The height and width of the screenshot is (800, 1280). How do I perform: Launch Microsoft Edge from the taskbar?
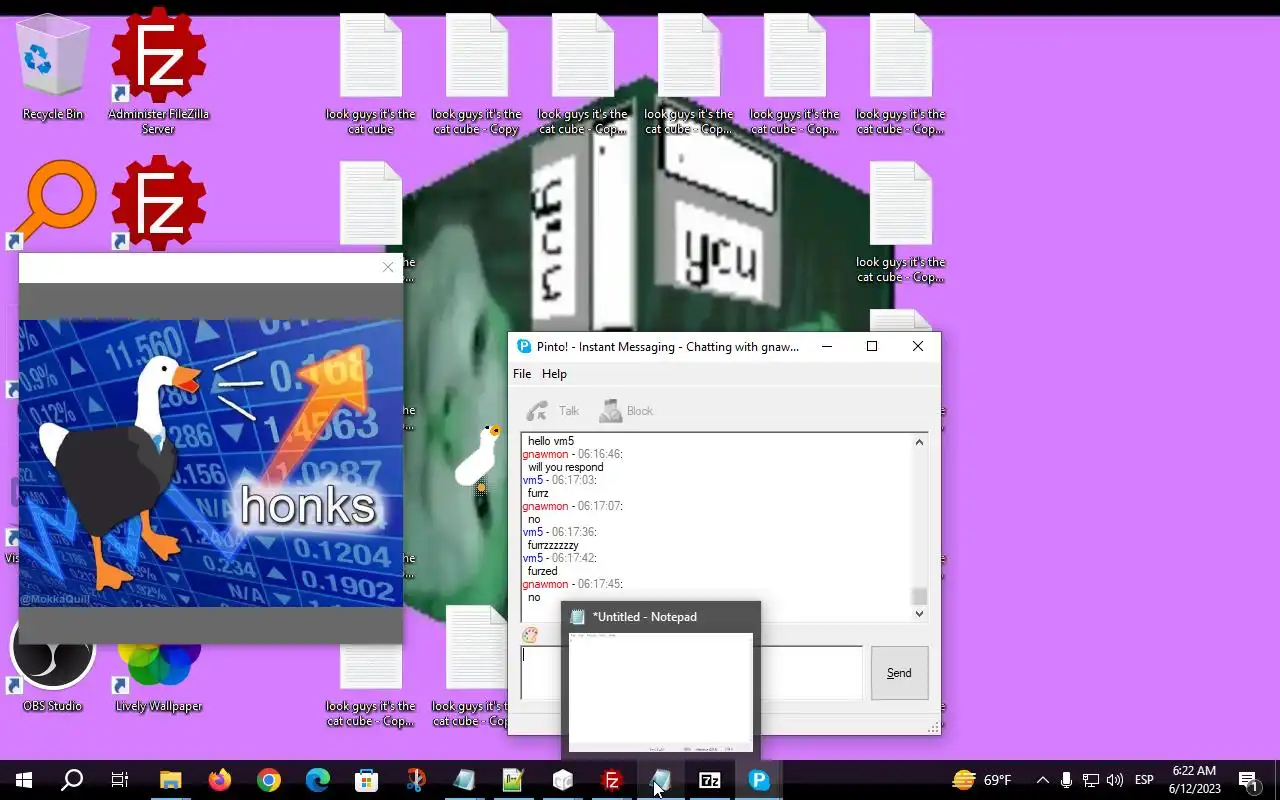click(317, 780)
